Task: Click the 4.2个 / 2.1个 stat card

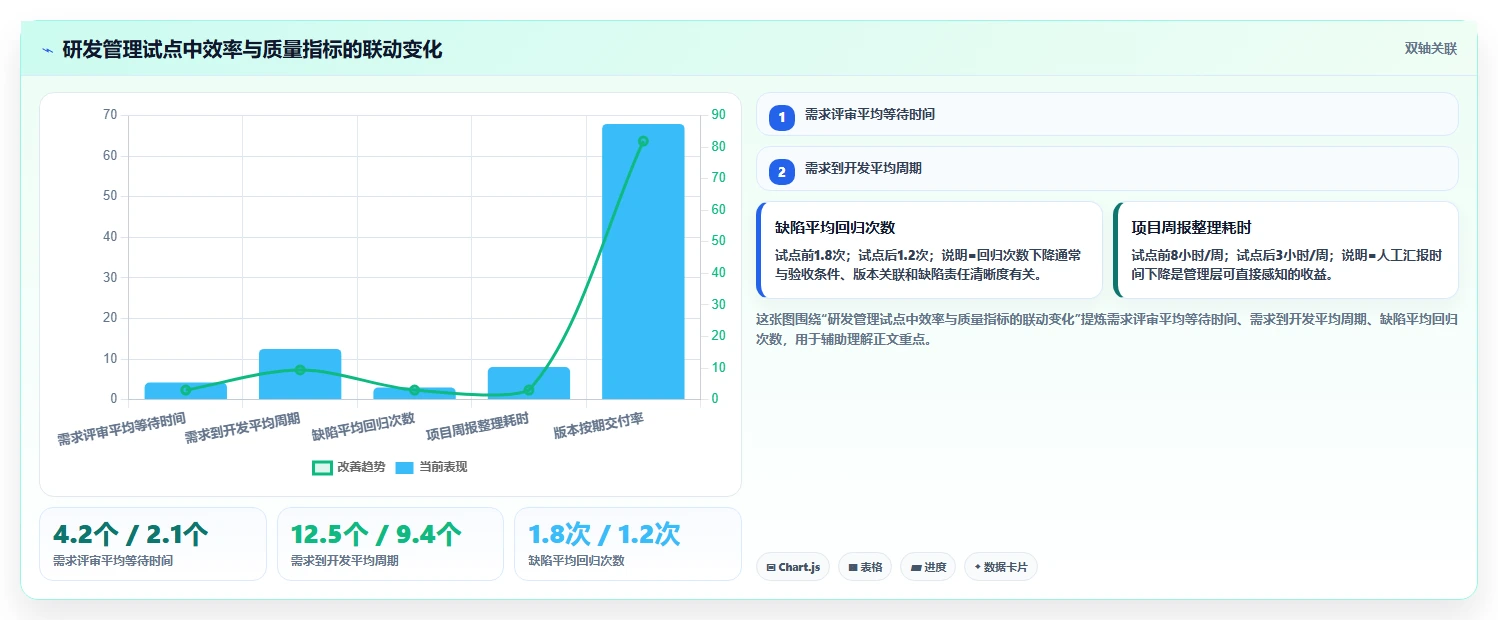Action: [153, 544]
